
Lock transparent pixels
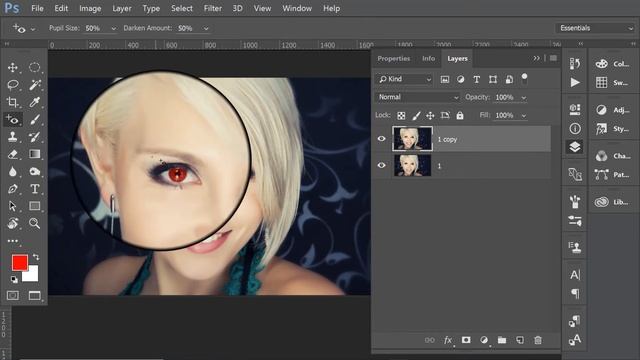tap(401, 116)
